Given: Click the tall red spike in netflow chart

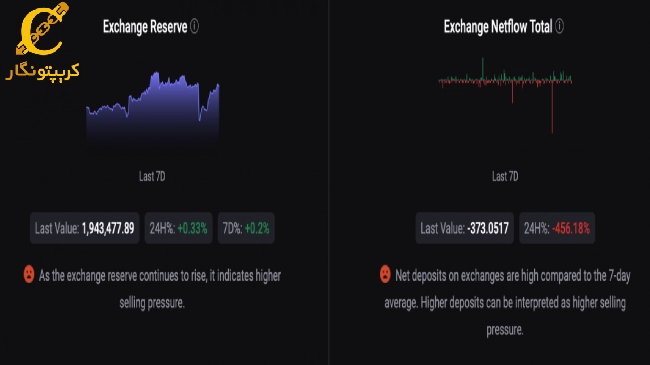Looking at the screenshot, I should 552,107.
